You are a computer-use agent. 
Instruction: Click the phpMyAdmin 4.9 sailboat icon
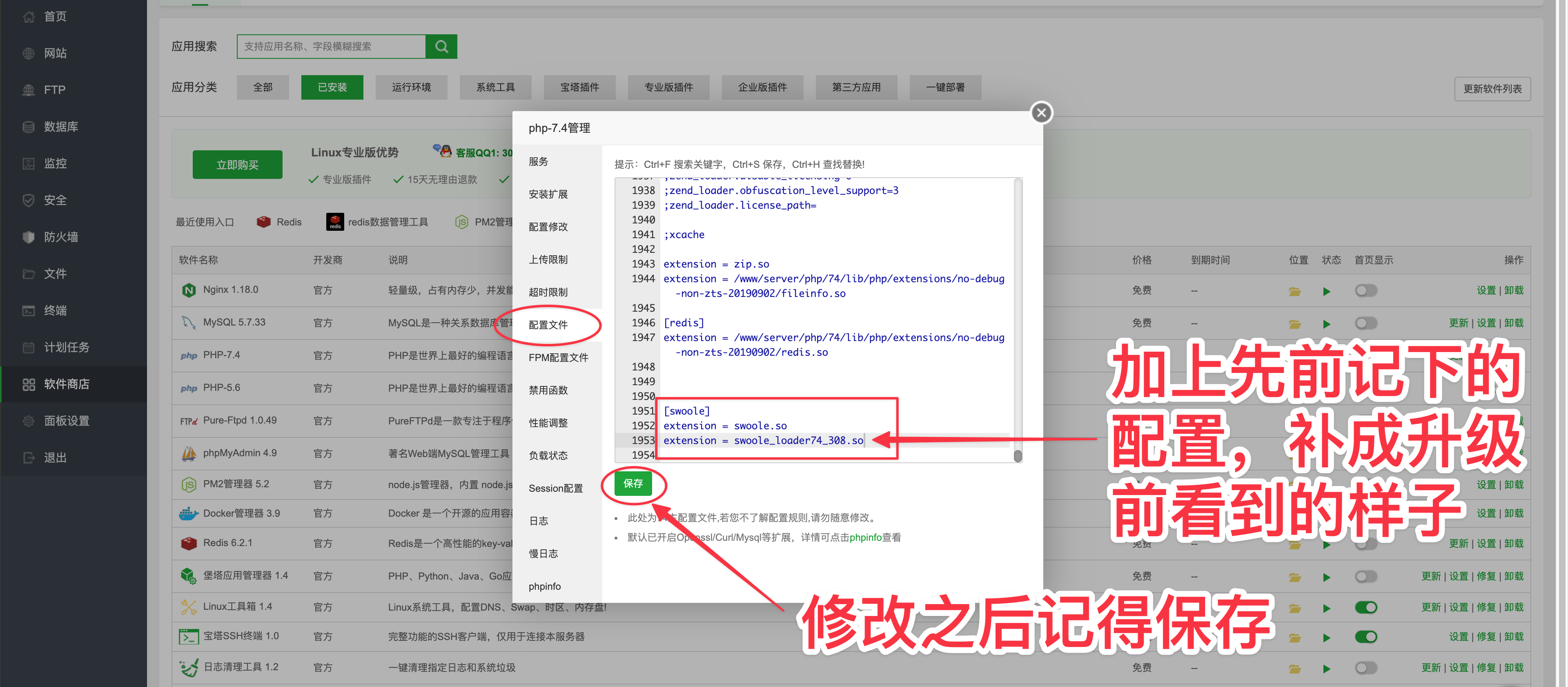point(189,453)
